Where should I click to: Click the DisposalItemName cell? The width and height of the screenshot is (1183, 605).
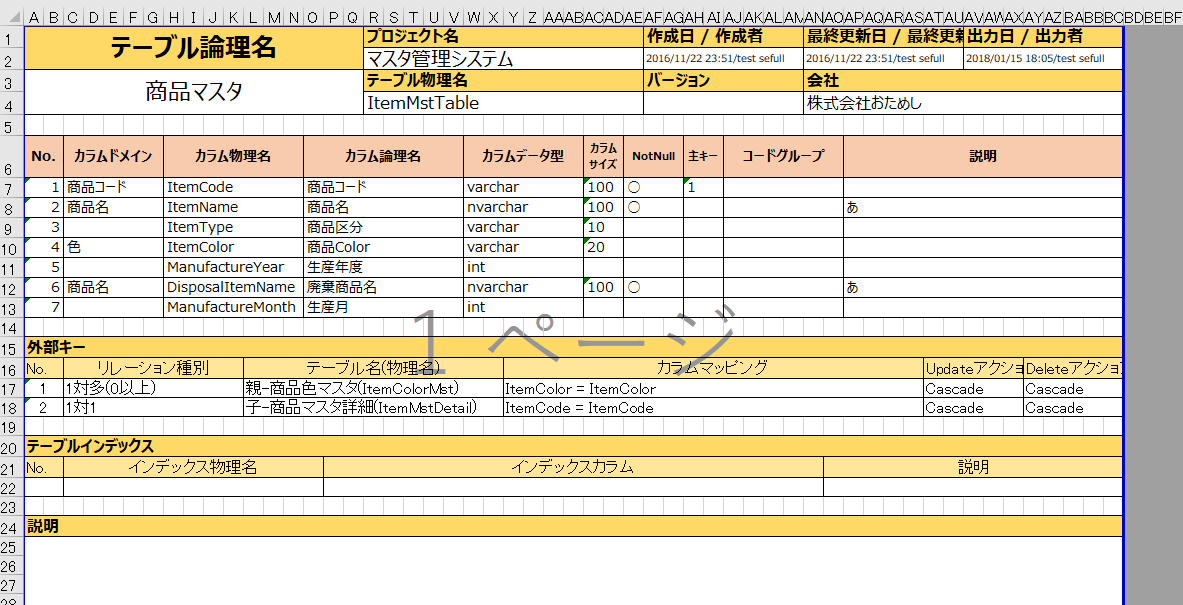coord(233,287)
